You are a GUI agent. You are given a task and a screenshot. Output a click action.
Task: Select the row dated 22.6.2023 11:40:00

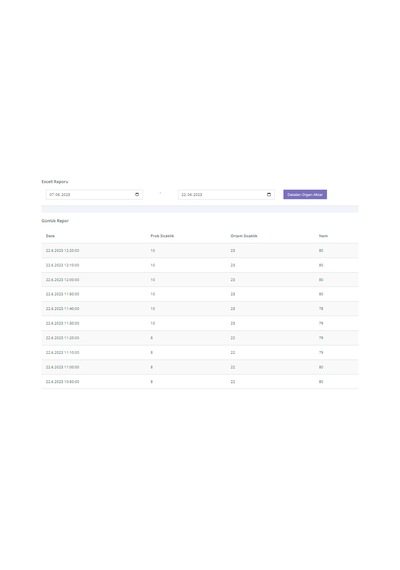click(x=200, y=309)
